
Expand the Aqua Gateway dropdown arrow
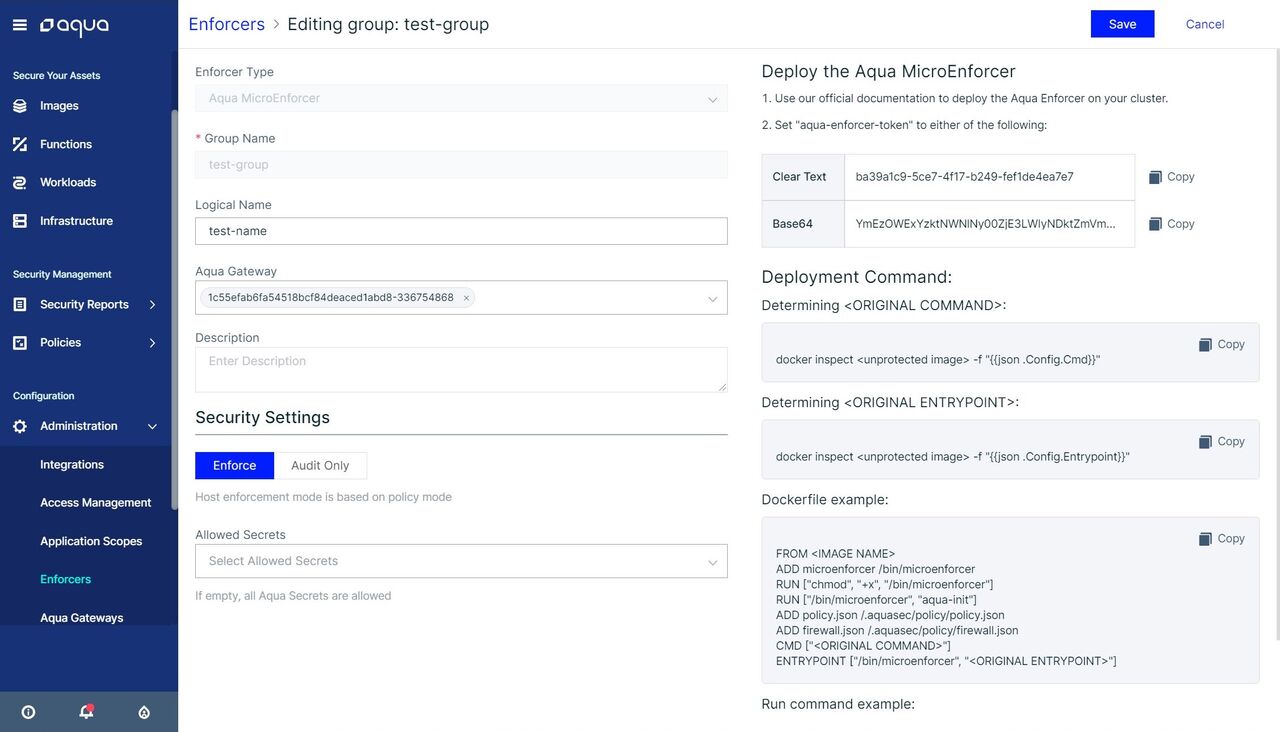coord(712,298)
